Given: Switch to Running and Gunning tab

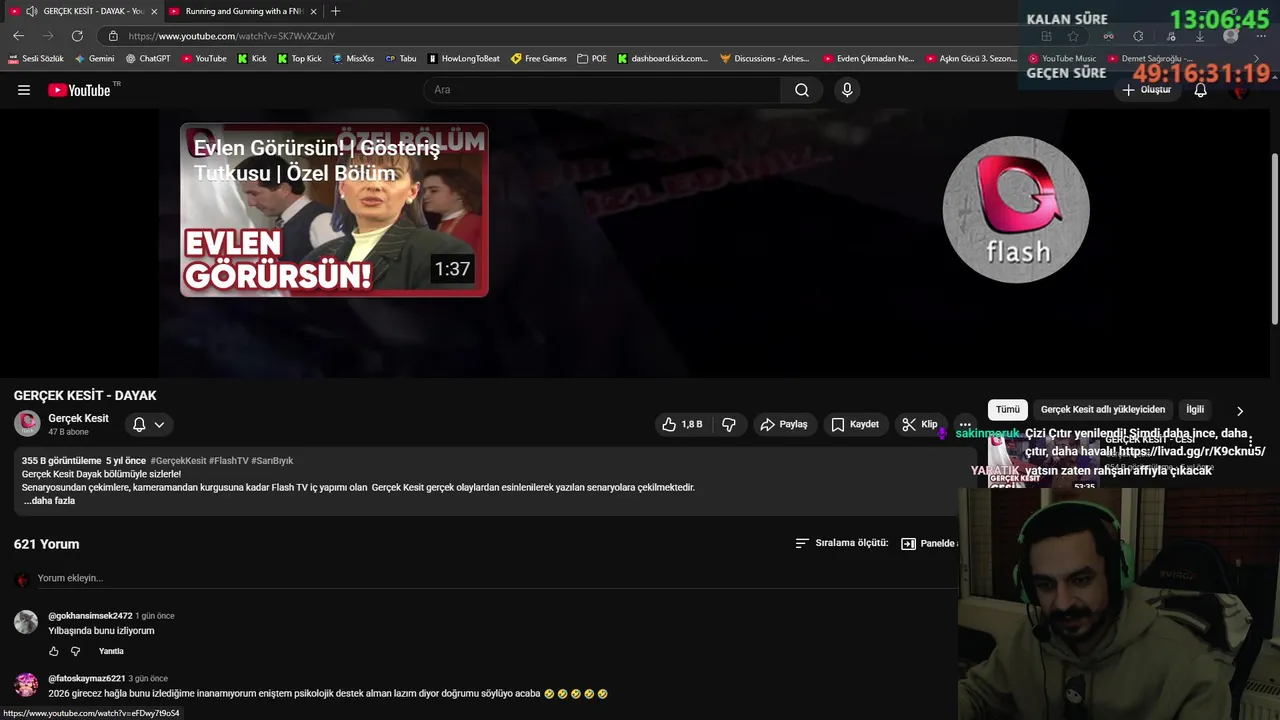Looking at the screenshot, I should pyautogui.click(x=243, y=11).
